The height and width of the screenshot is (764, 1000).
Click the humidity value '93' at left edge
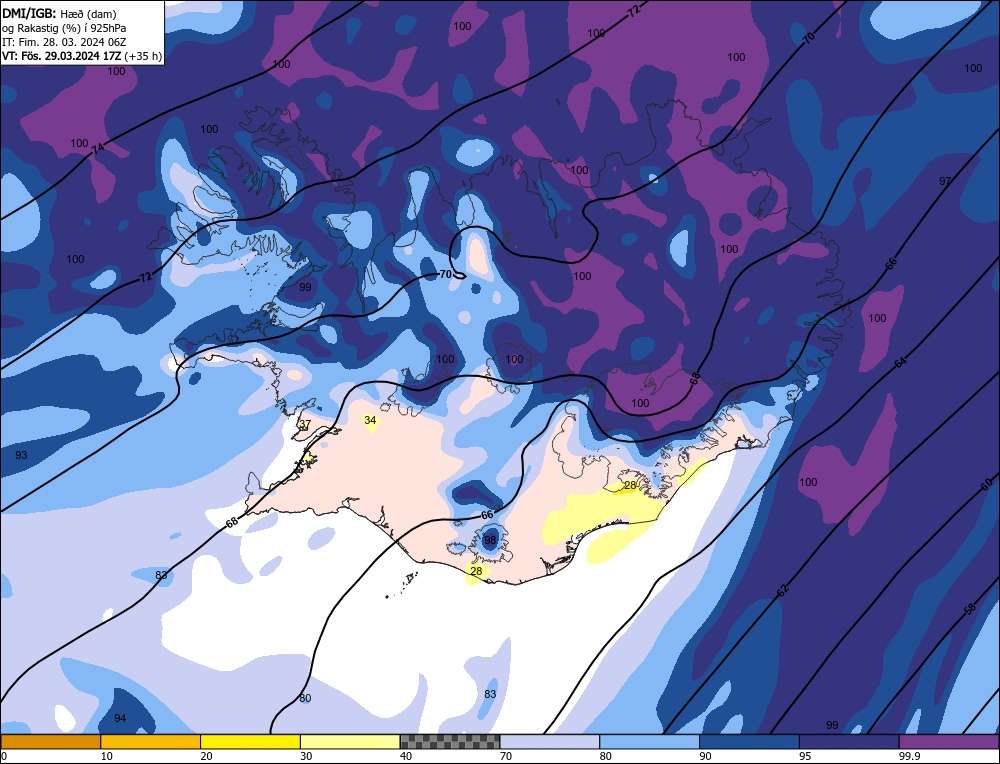[21, 455]
